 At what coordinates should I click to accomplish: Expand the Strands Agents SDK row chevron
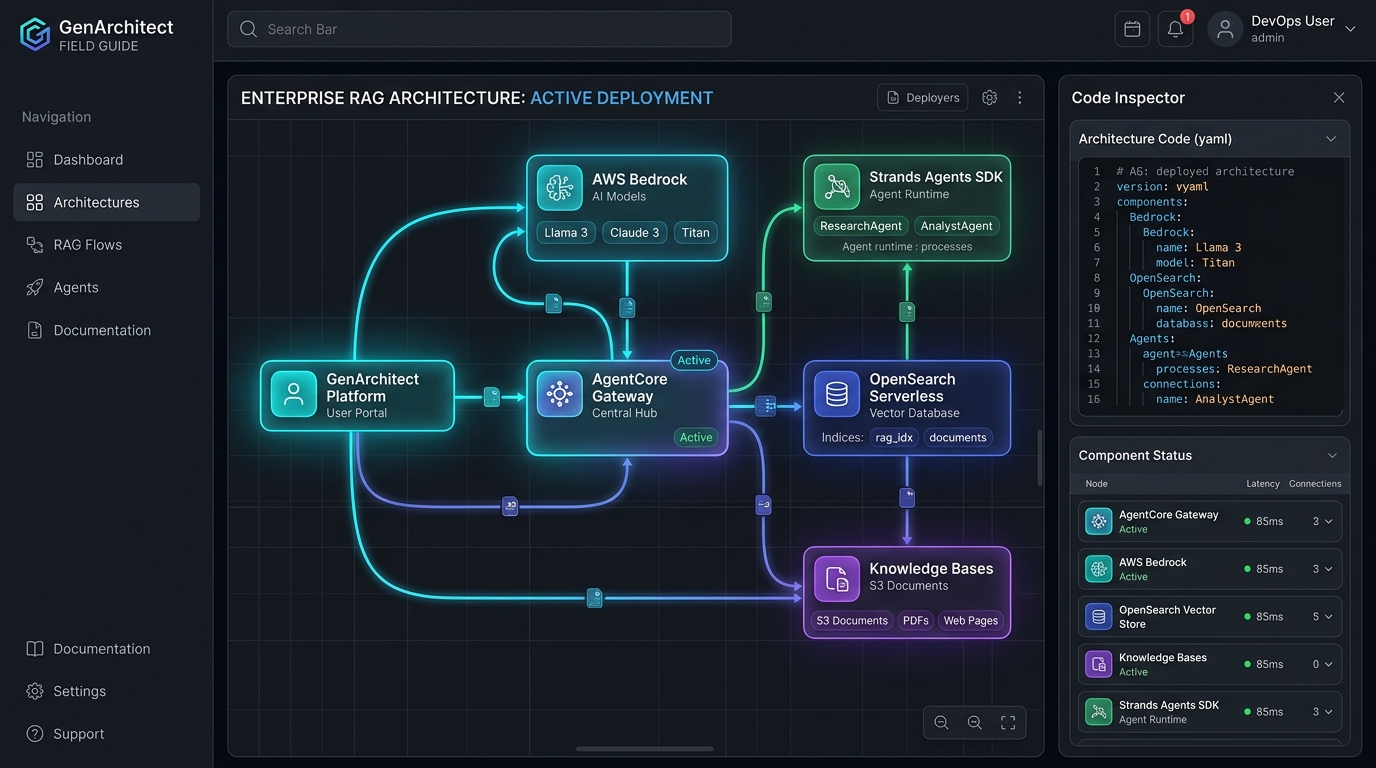pyautogui.click(x=1329, y=712)
